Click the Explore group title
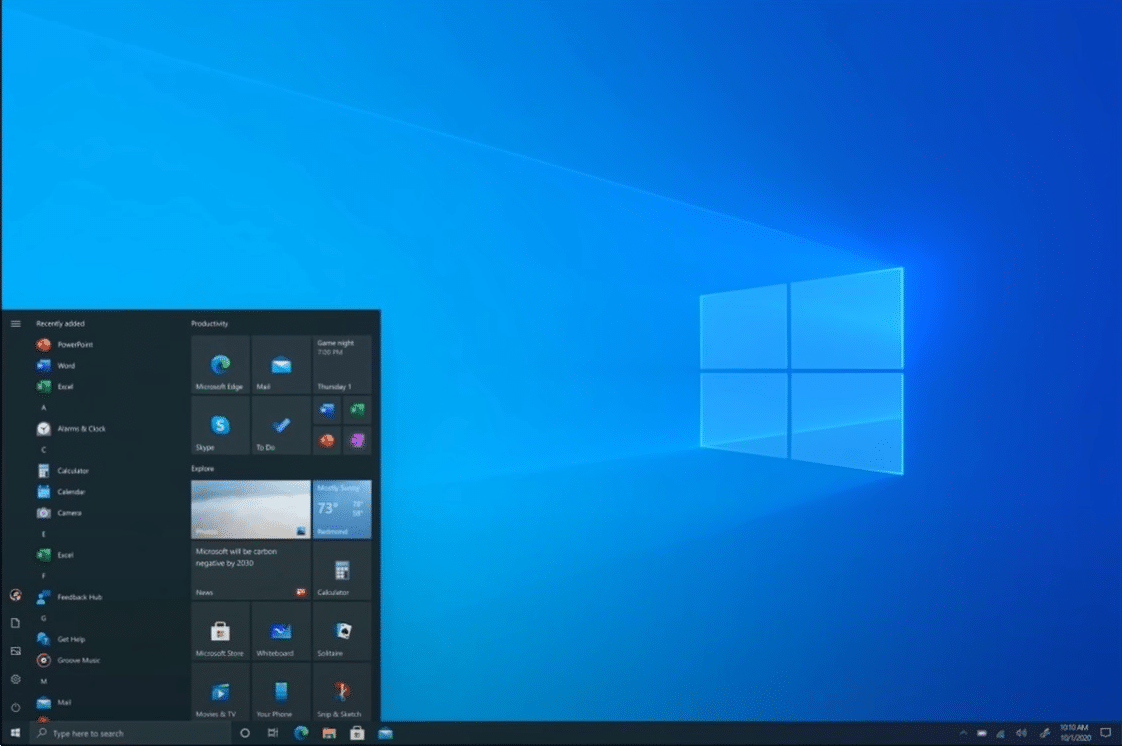Screen dimensions: 1122x746 click(203, 469)
